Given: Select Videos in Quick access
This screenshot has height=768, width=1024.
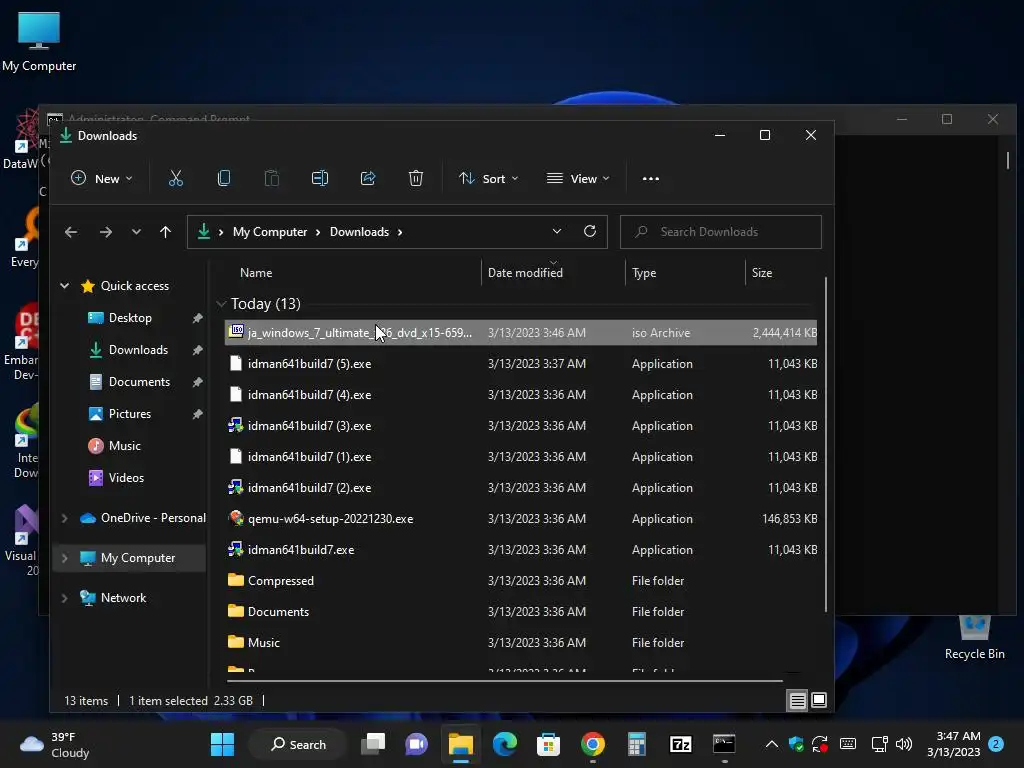Looking at the screenshot, I should [126, 478].
